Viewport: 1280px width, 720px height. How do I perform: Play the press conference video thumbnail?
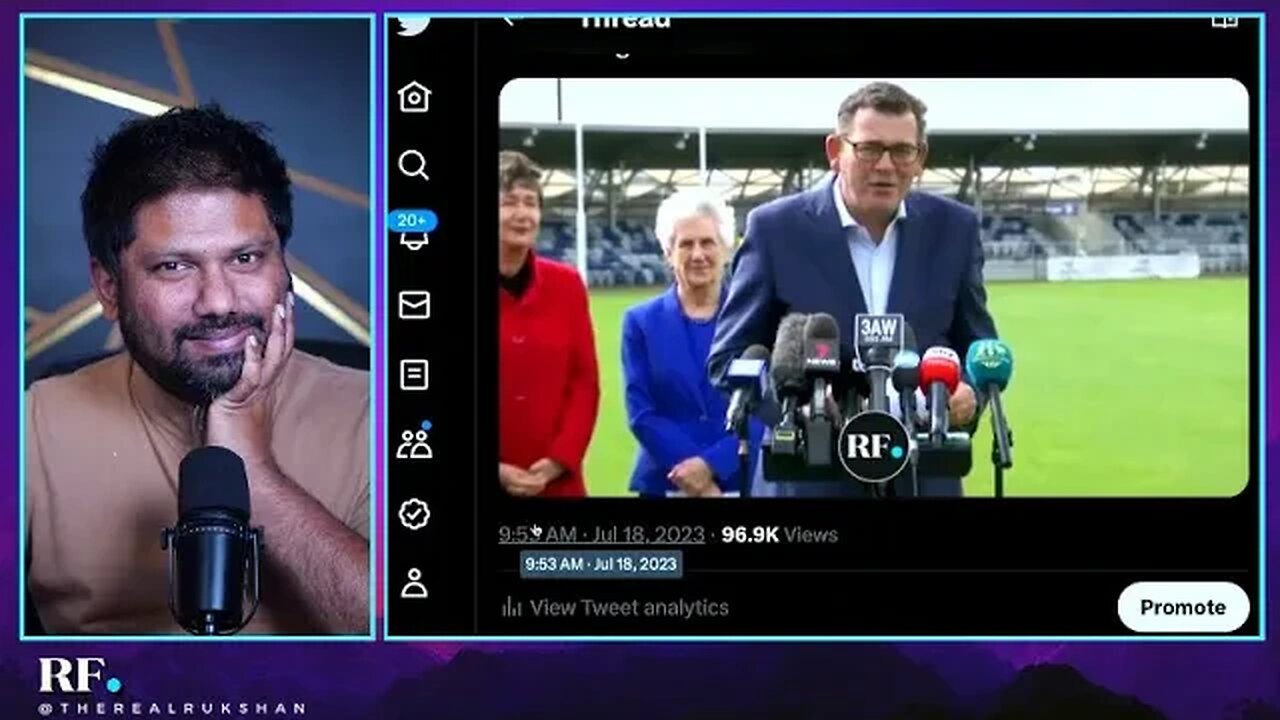pyautogui.click(x=874, y=288)
